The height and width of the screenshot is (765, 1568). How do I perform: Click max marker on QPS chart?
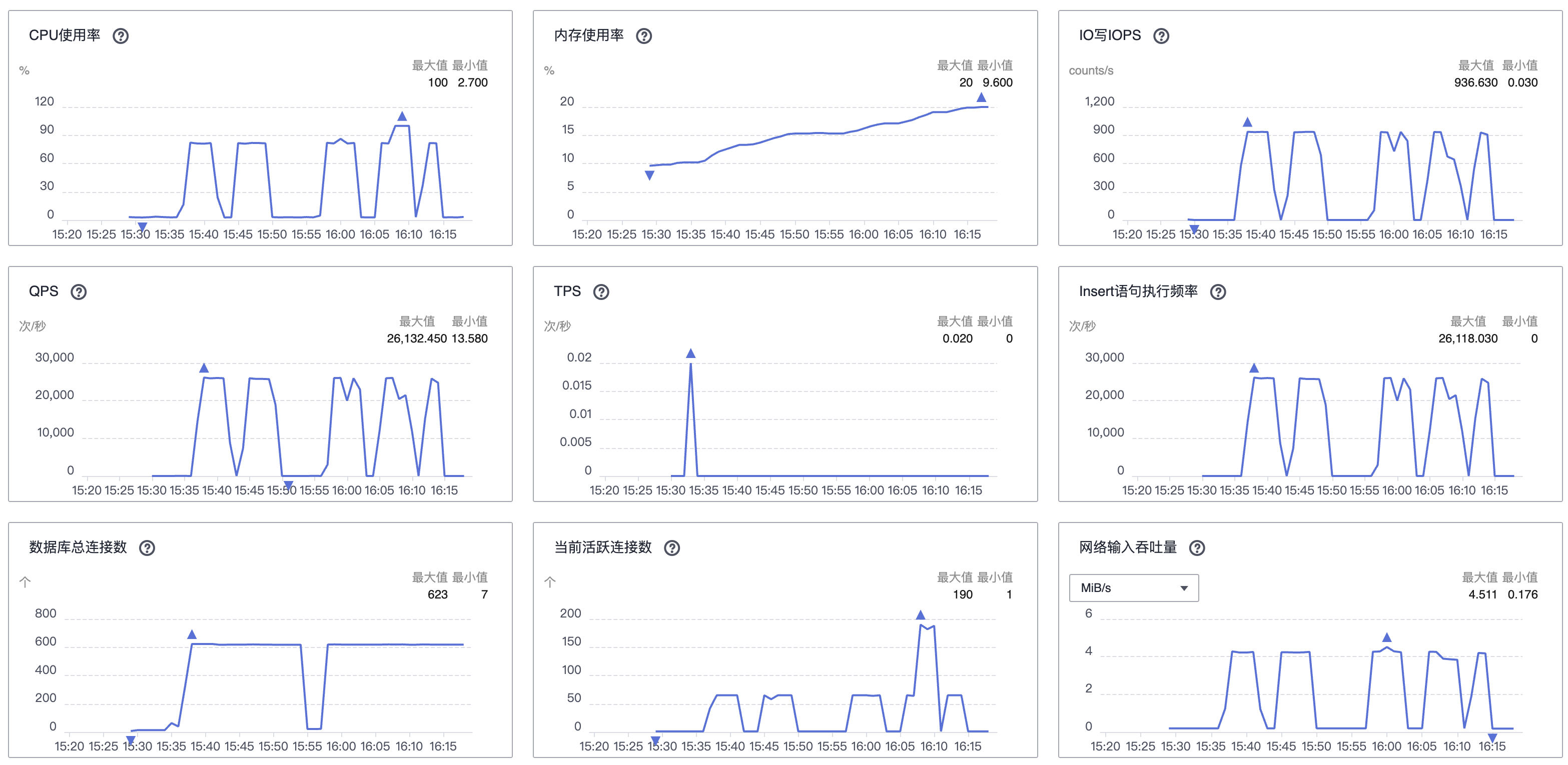pyautogui.click(x=204, y=368)
